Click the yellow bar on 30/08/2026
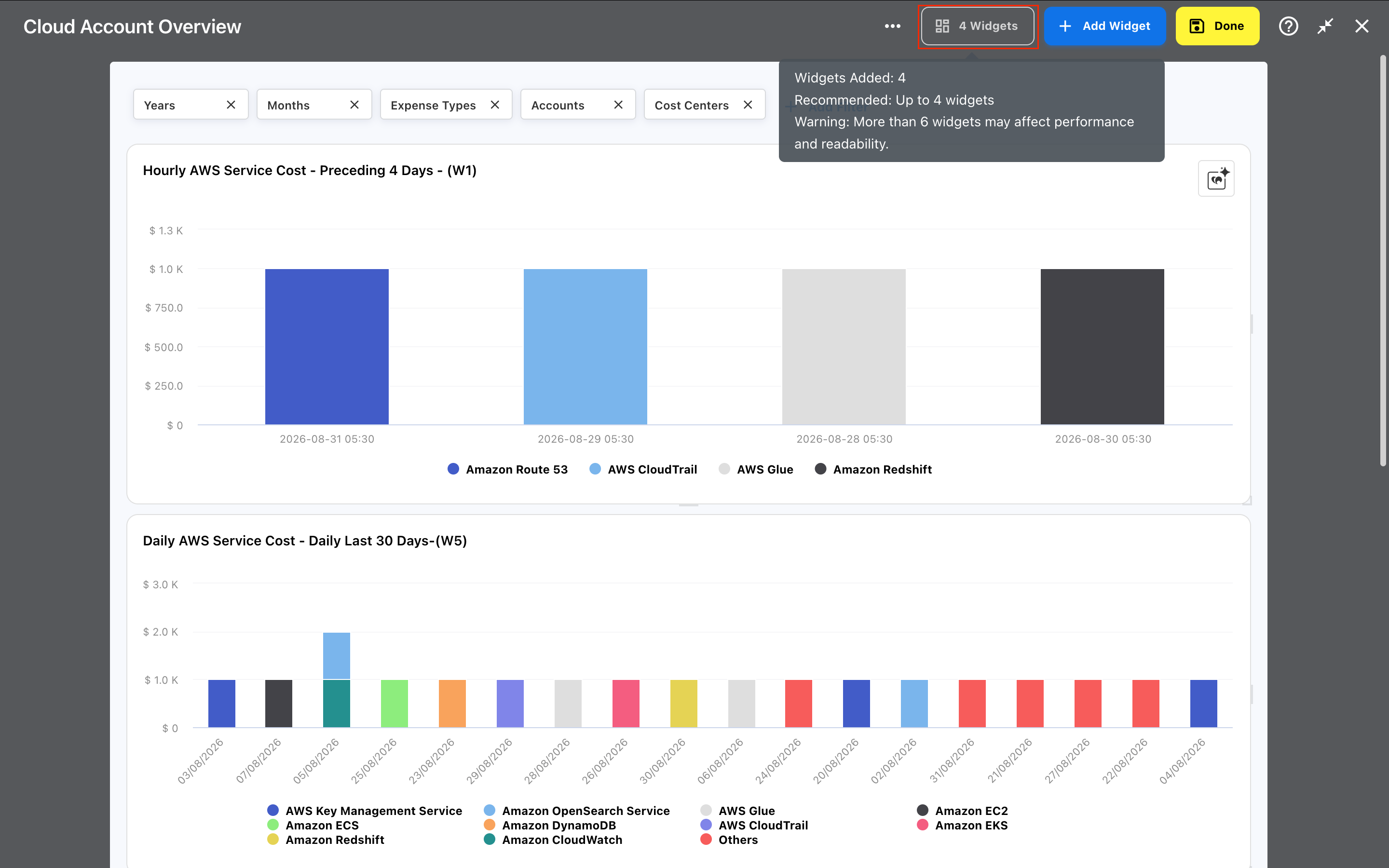 pyautogui.click(x=683, y=703)
